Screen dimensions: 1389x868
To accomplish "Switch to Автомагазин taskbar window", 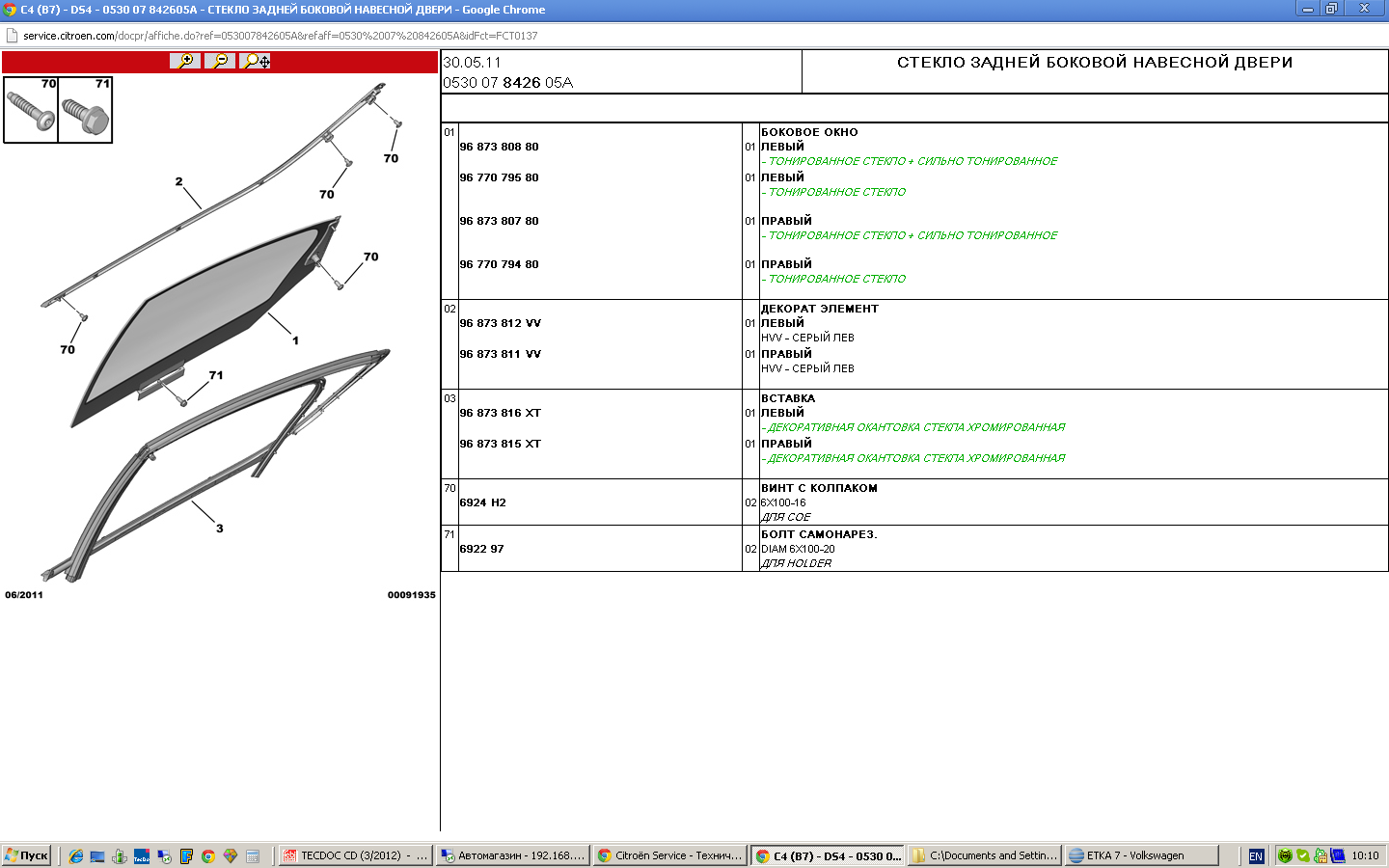I will pyautogui.click(x=512, y=855).
